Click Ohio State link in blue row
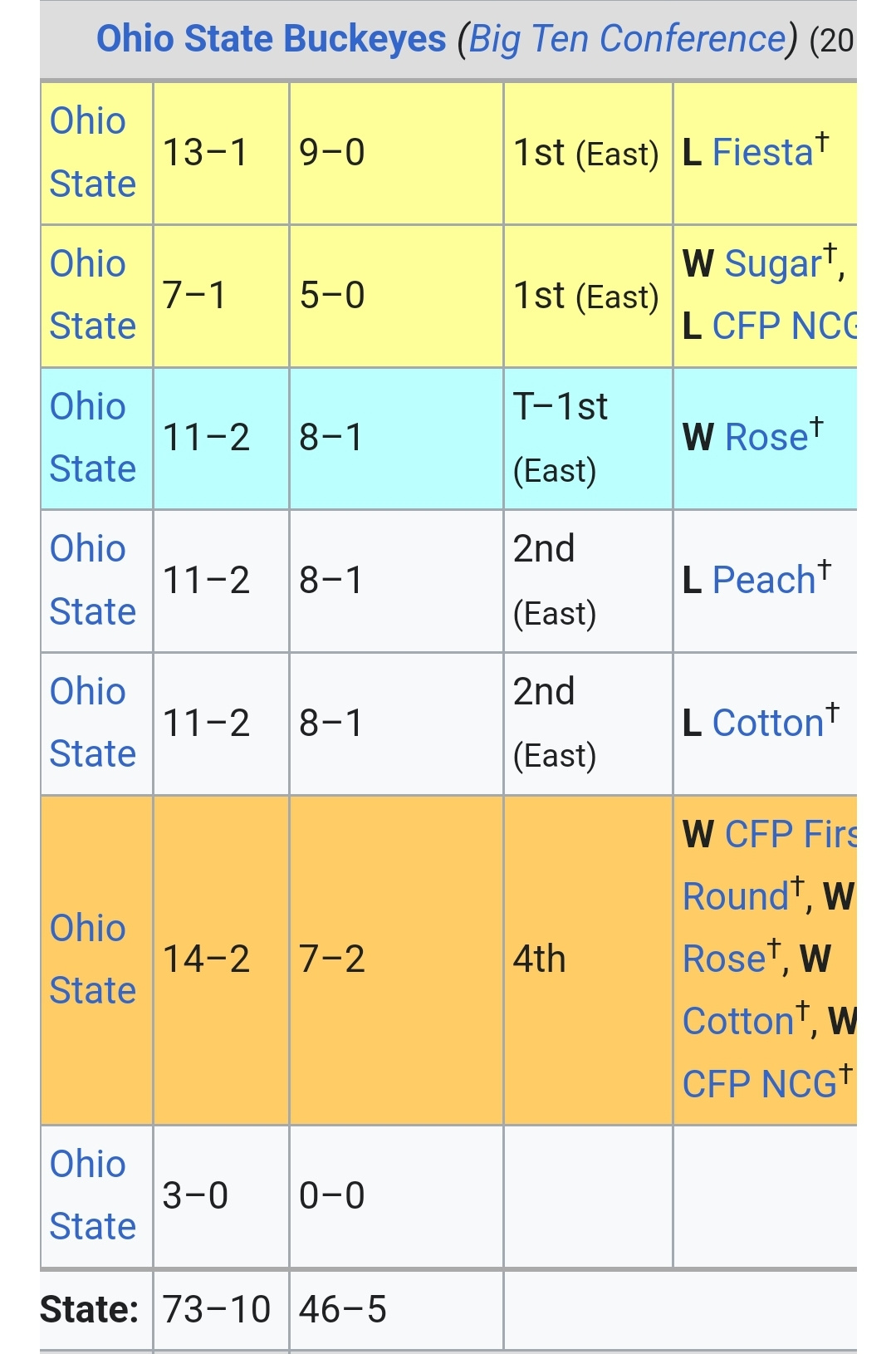Screen dimensions: 896x1354 pyautogui.click(x=92, y=438)
